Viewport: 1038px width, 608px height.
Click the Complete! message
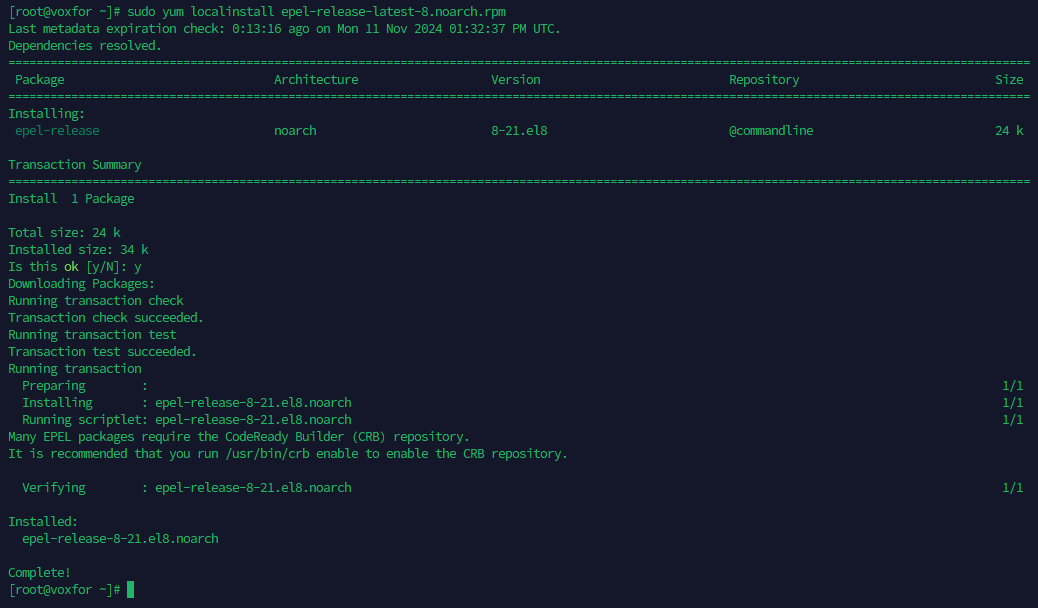(x=40, y=573)
